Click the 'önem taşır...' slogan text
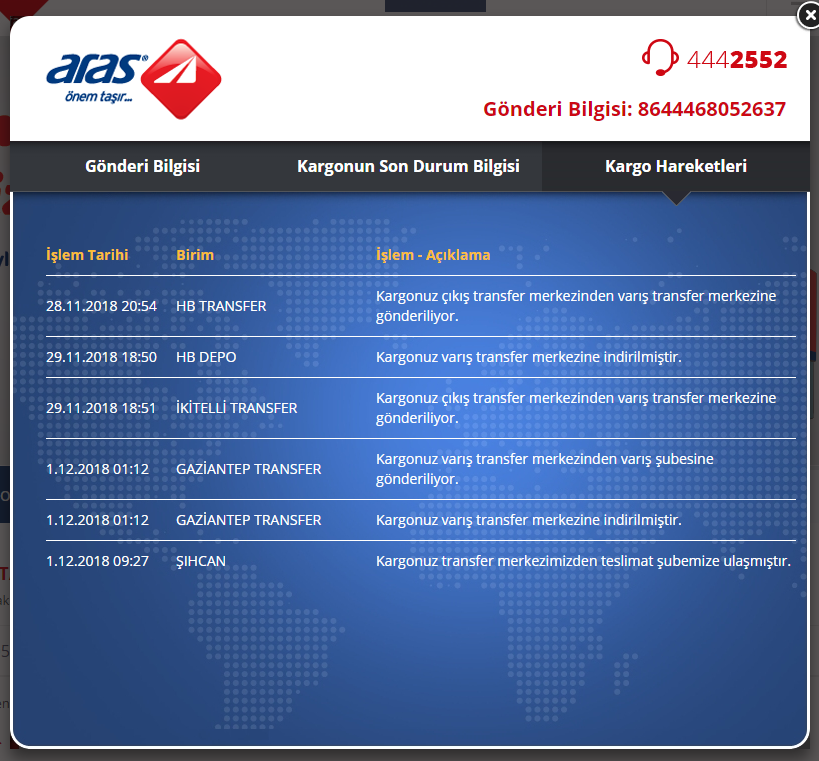This screenshot has width=819, height=761. point(99,97)
